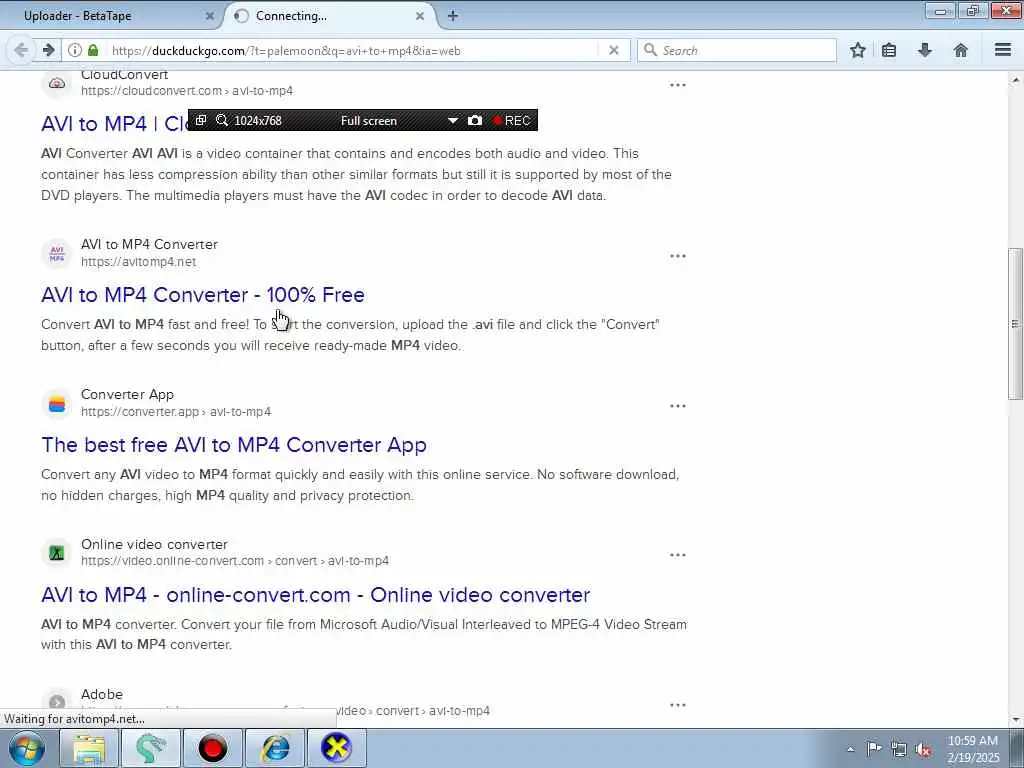Close the Connecting... tab
The width and height of the screenshot is (1024, 768).
pos(420,16)
